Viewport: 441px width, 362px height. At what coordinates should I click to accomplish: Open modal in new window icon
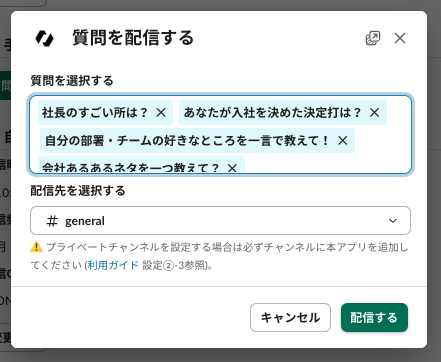click(373, 38)
